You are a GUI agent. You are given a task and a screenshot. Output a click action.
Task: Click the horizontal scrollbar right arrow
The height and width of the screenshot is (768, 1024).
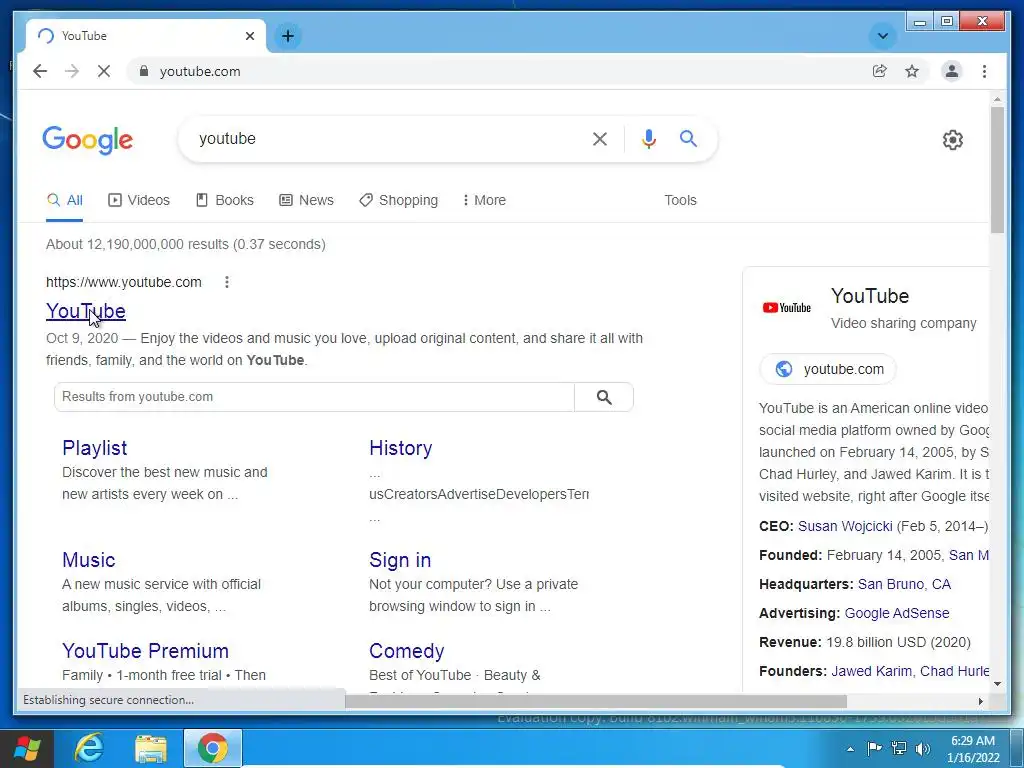[980, 701]
